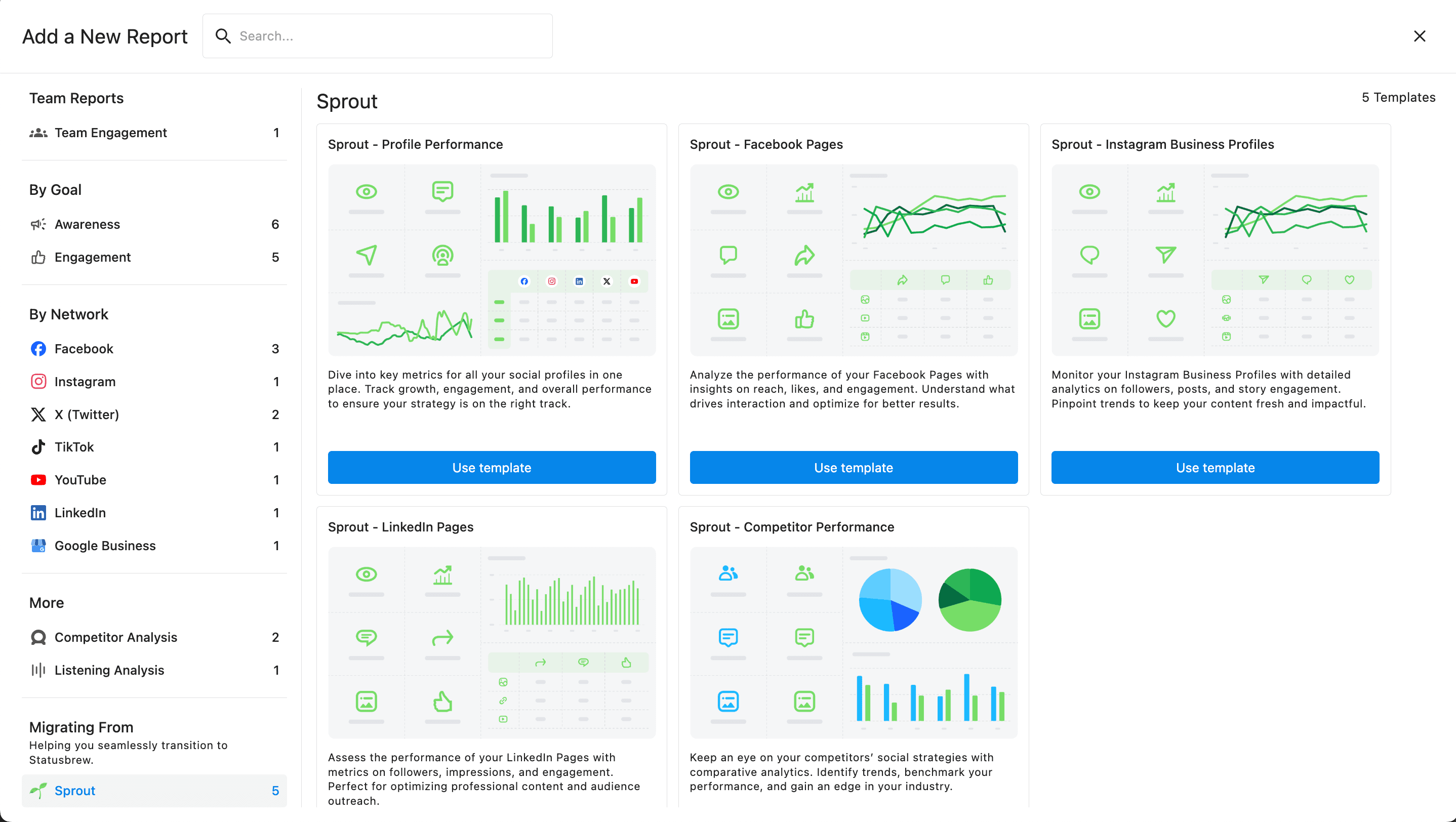Screen dimensions: 1456x822
Task: Select the X (Twitter) network icon
Action: coord(38,414)
